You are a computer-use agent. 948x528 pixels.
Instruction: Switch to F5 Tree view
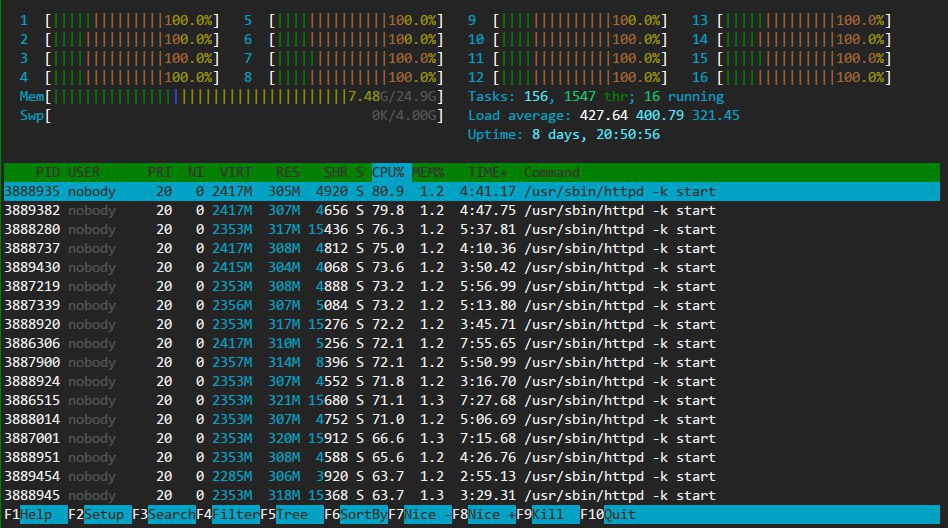click(292, 515)
